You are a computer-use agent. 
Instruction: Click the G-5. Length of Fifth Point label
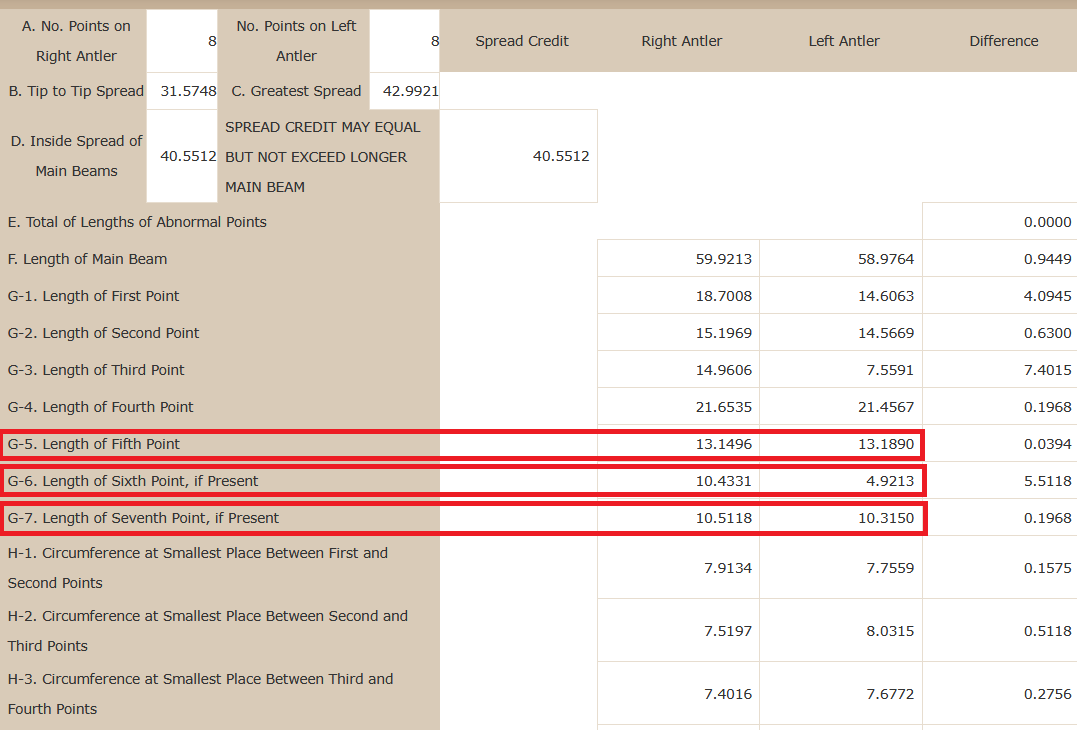click(x=93, y=444)
